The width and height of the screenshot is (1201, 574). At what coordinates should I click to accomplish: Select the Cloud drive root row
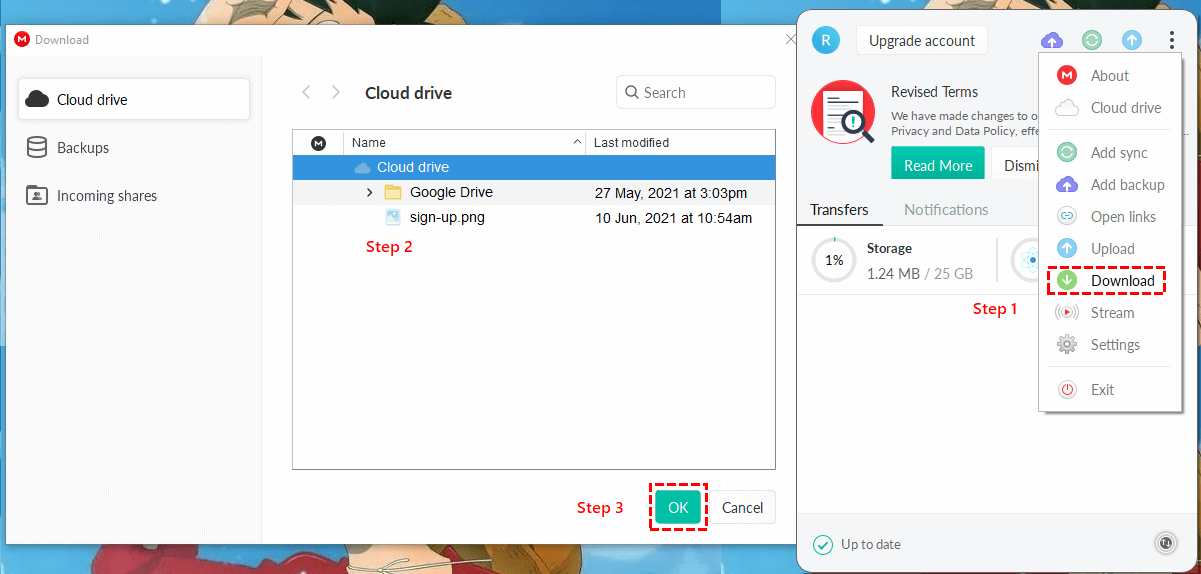534,167
